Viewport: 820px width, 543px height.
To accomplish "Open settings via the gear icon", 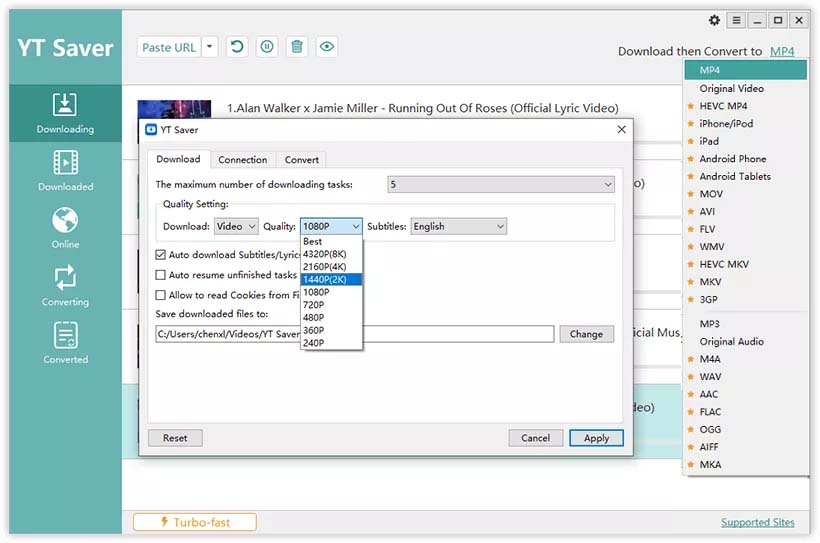I will point(714,20).
